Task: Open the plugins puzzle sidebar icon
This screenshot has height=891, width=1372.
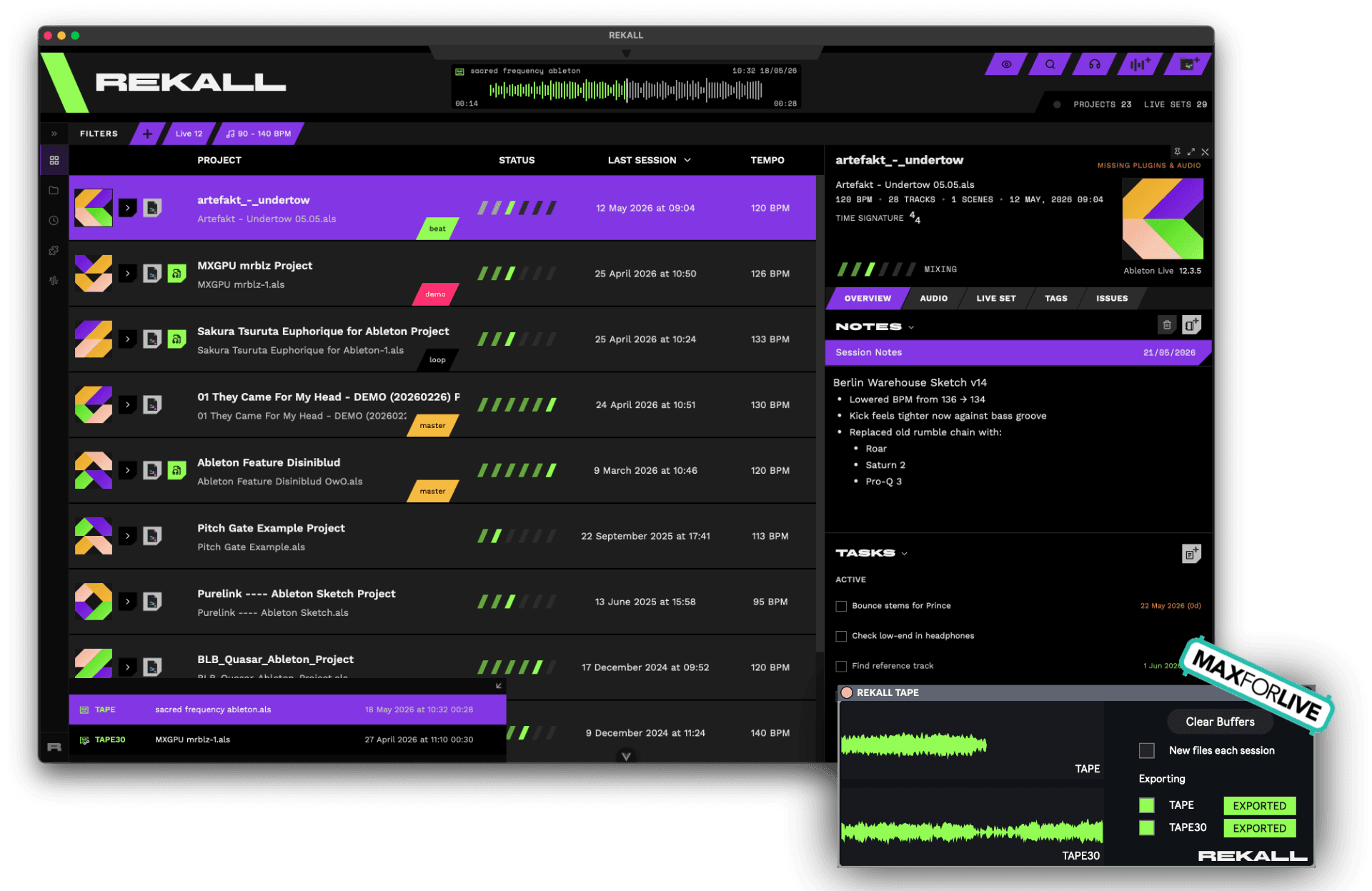Action: 54,251
